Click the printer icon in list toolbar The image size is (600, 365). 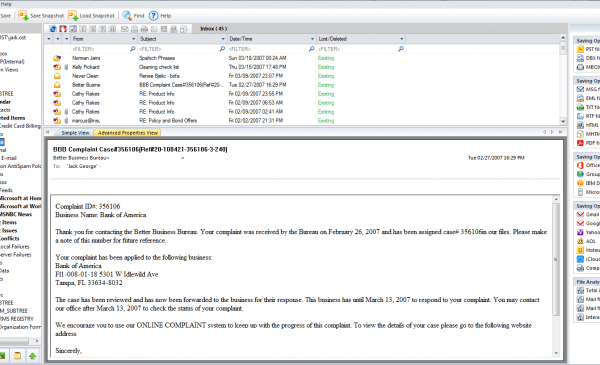pos(144,29)
